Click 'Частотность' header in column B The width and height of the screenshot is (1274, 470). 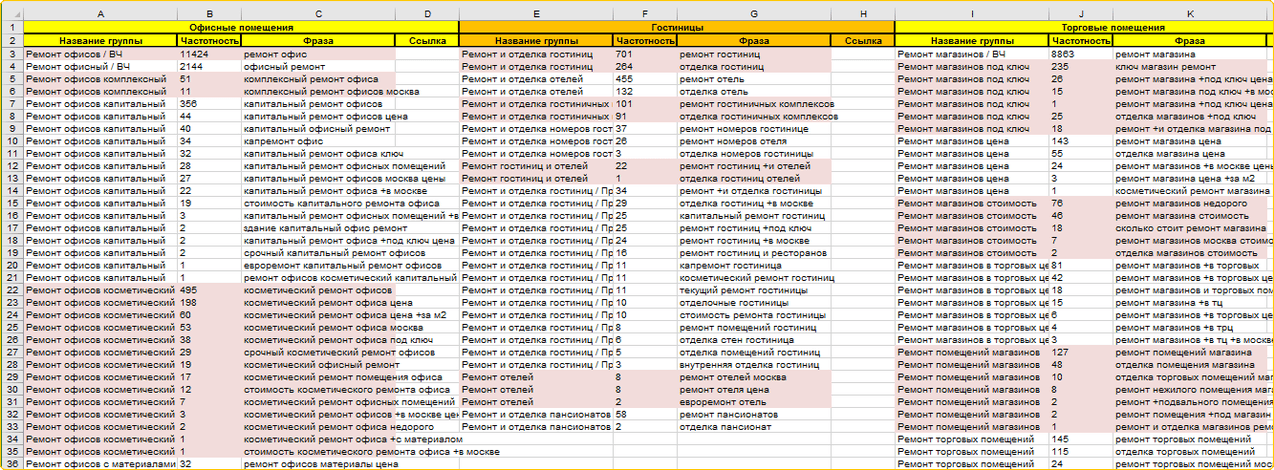pos(209,41)
